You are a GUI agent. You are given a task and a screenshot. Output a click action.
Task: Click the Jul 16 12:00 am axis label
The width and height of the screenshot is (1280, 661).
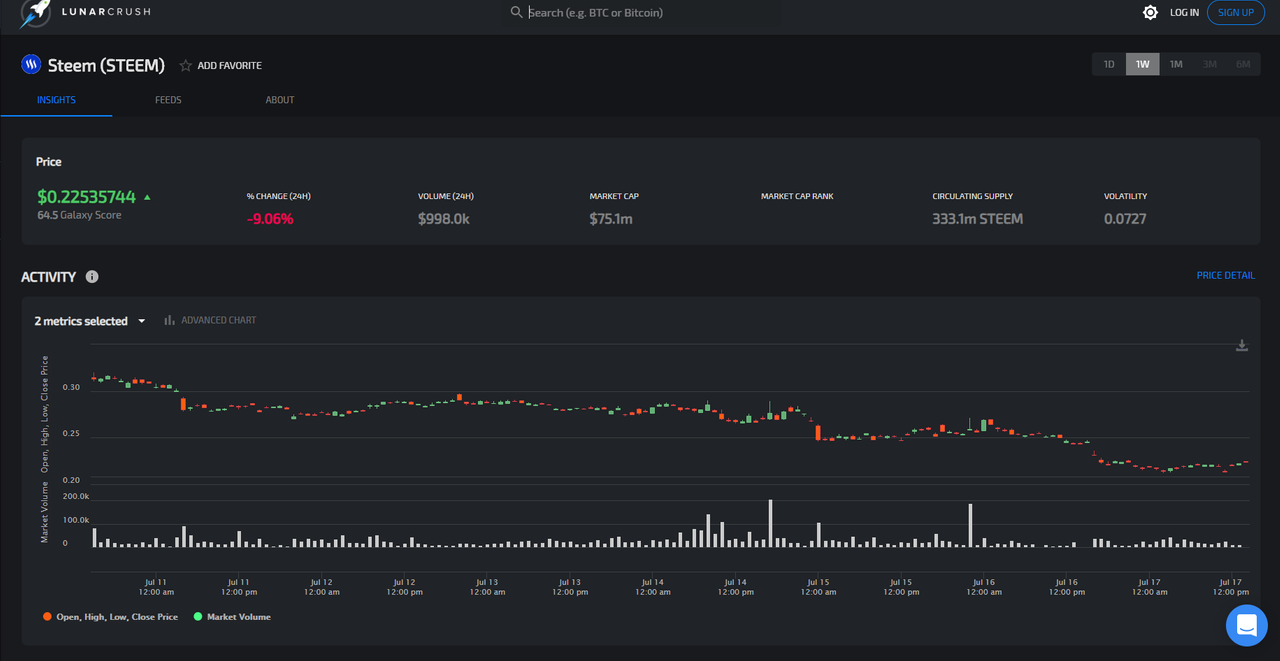[x=983, y=587]
